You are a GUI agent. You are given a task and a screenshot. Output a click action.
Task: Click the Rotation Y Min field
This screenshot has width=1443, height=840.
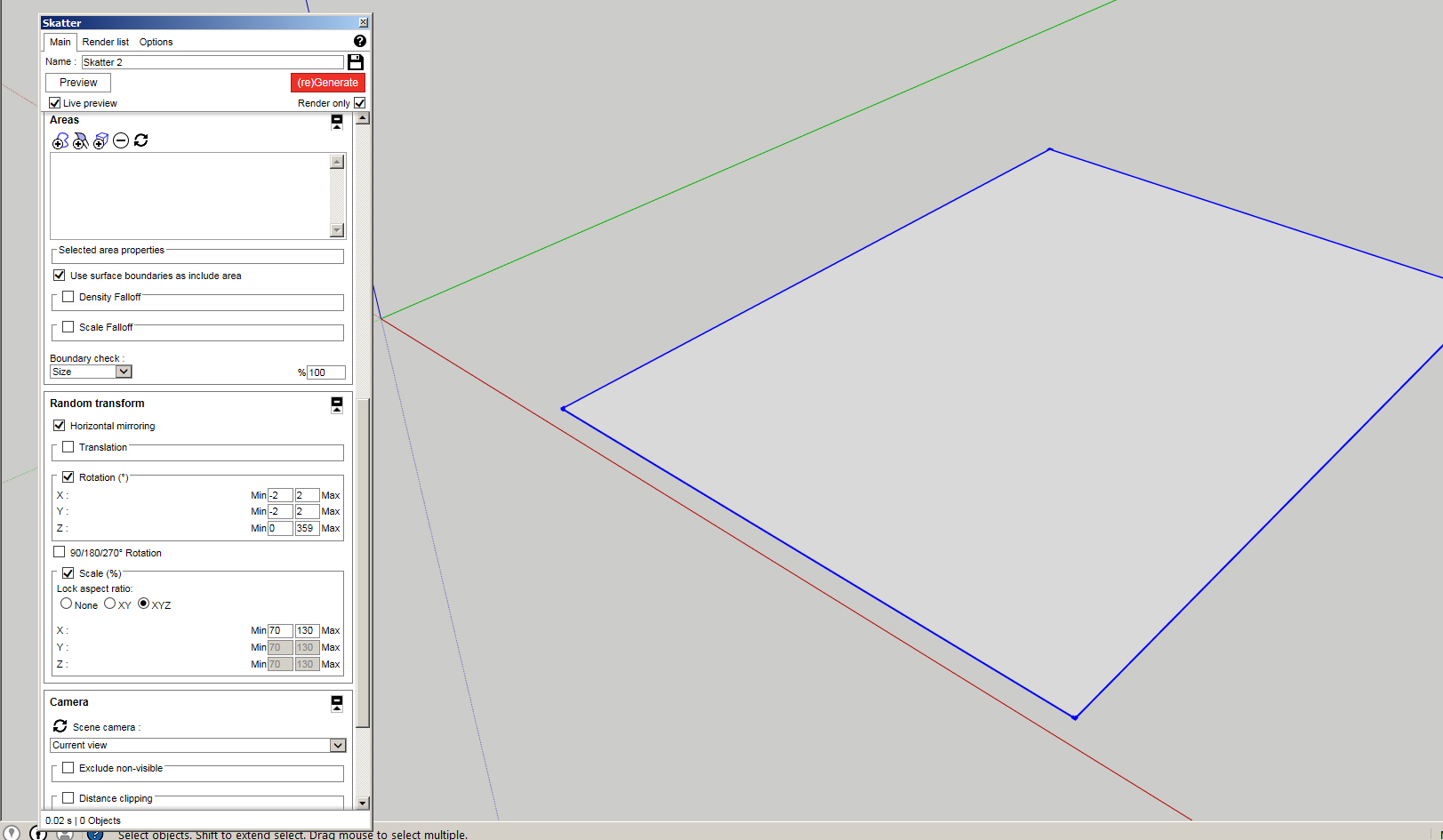tap(280, 511)
